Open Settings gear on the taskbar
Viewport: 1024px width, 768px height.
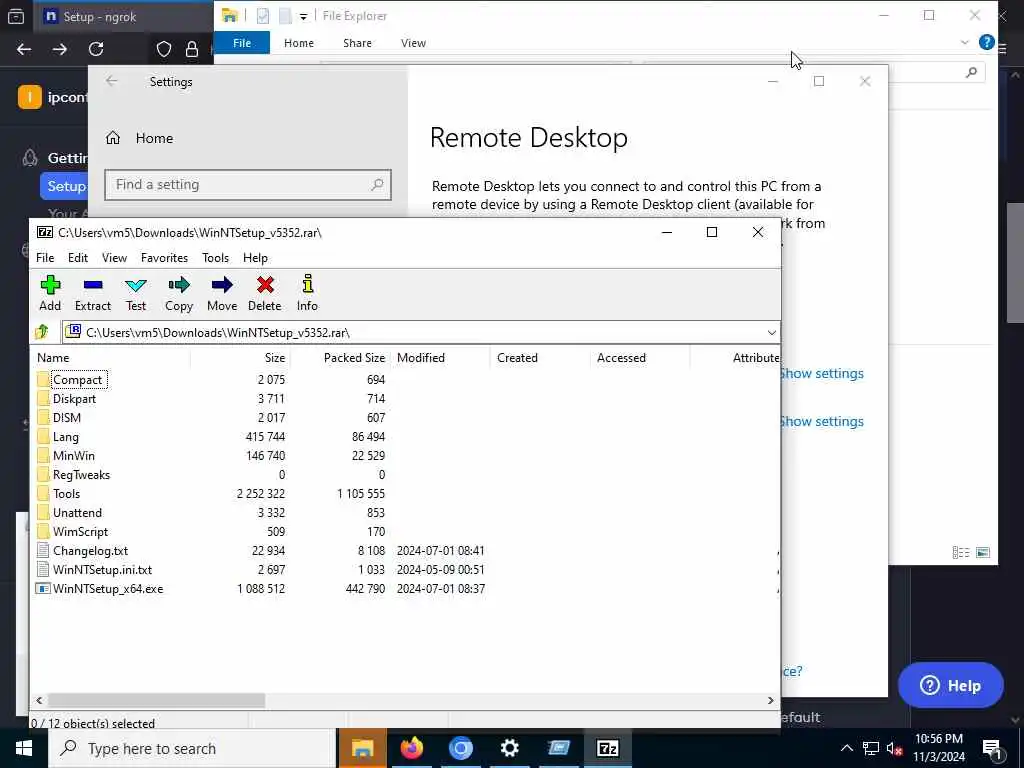[509, 748]
